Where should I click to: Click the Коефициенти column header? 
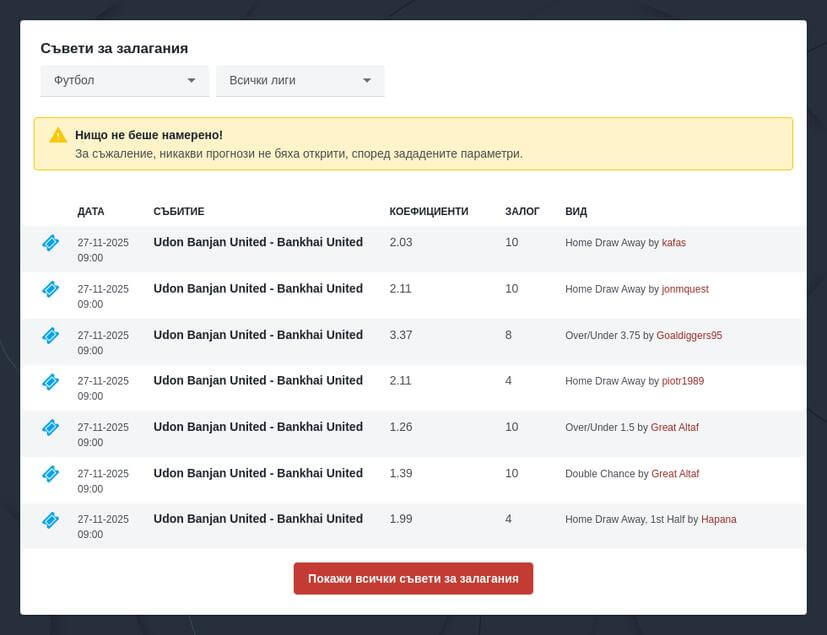[428, 212]
